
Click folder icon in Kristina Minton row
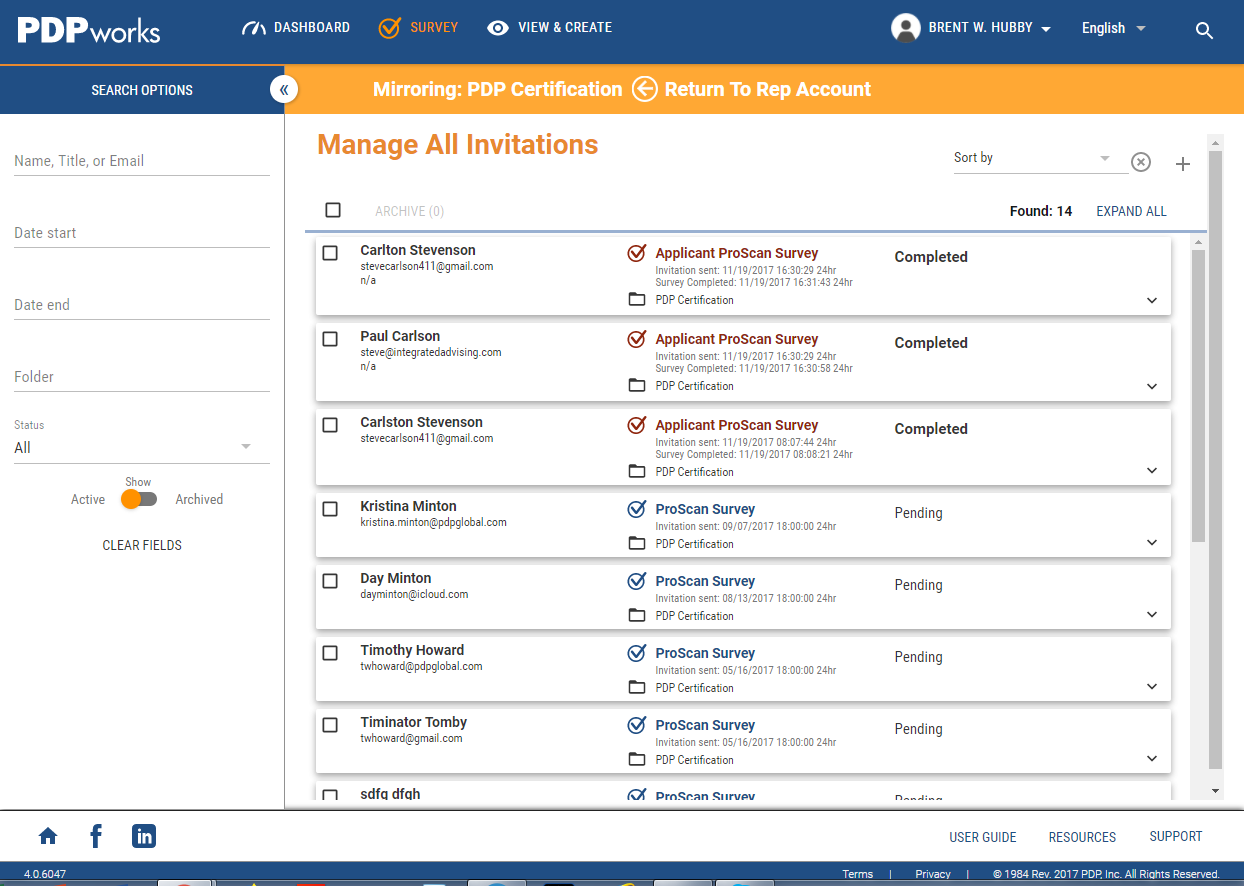click(636, 543)
